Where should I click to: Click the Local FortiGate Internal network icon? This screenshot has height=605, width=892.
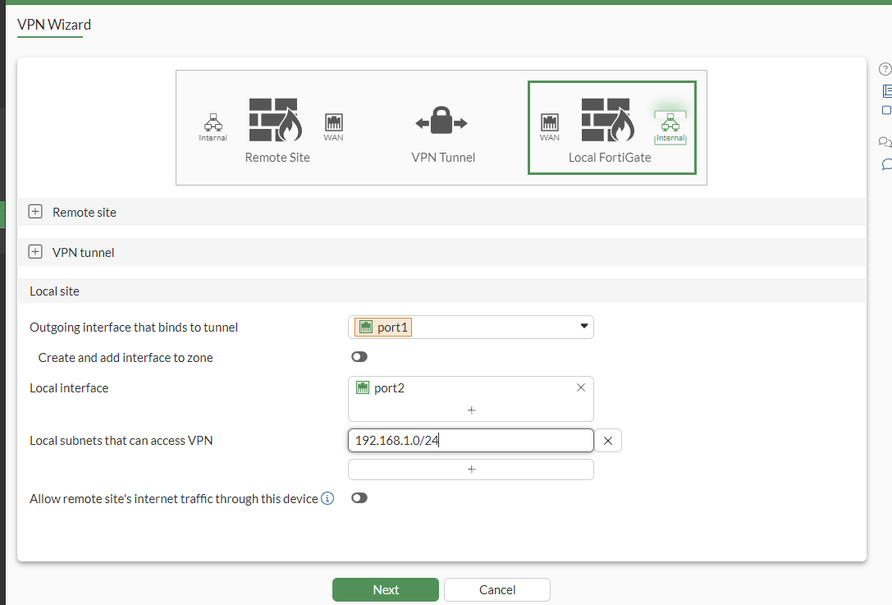click(670, 127)
